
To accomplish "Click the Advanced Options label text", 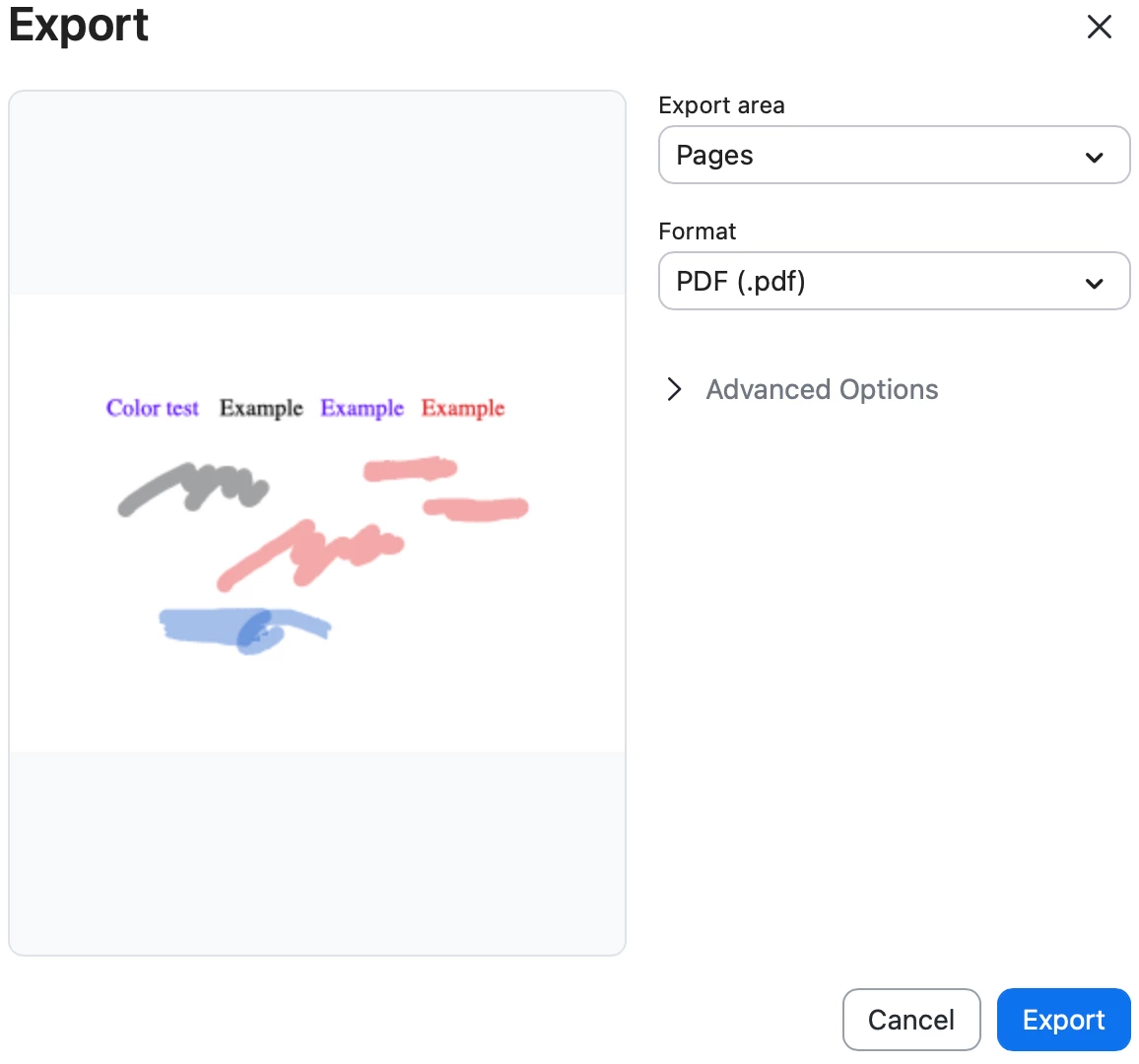I will point(822,390).
